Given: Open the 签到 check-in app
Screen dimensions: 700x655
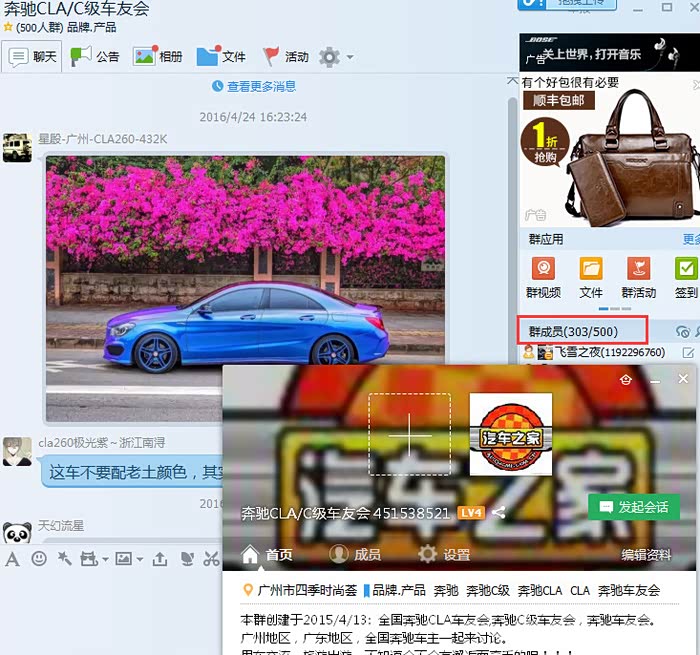Looking at the screenshot, I should (x=686, y=278).
